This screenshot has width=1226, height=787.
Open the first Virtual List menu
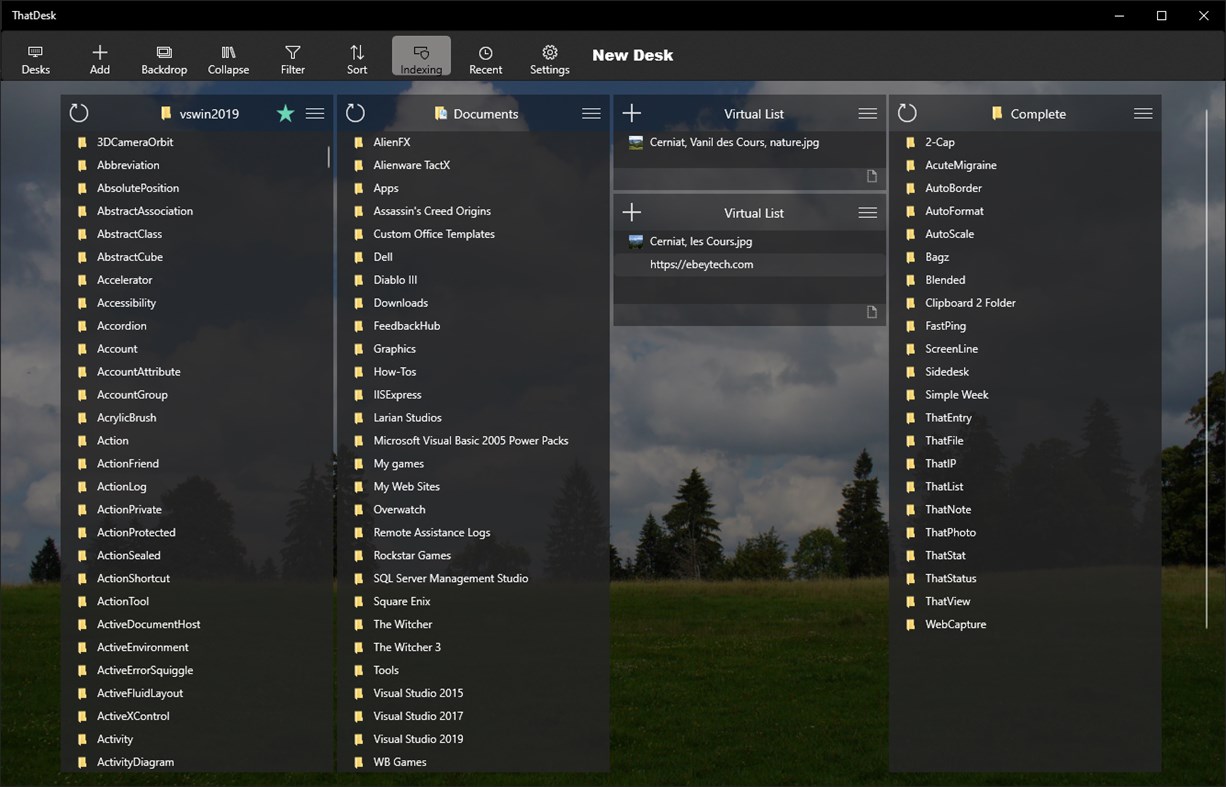867,113
